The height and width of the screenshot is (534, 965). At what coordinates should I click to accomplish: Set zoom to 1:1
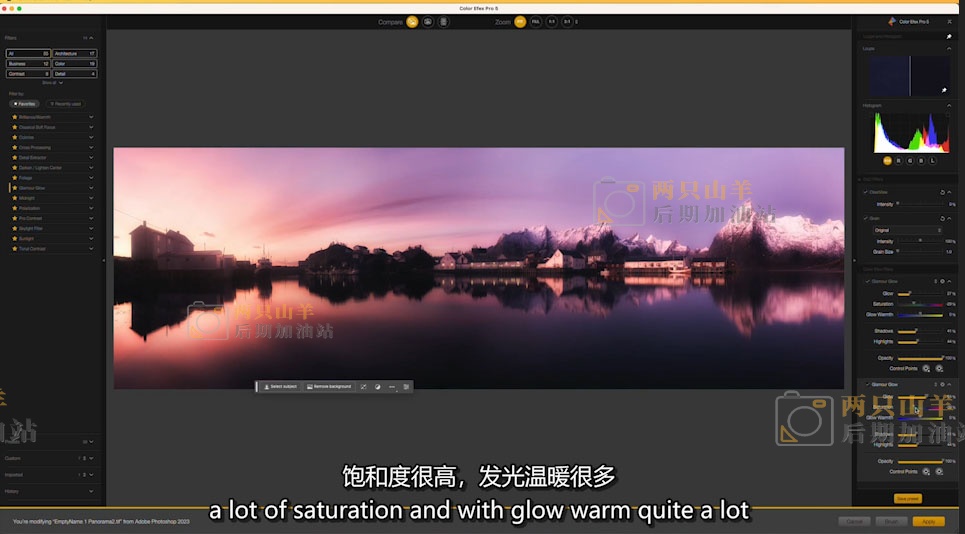coord(552,21)
